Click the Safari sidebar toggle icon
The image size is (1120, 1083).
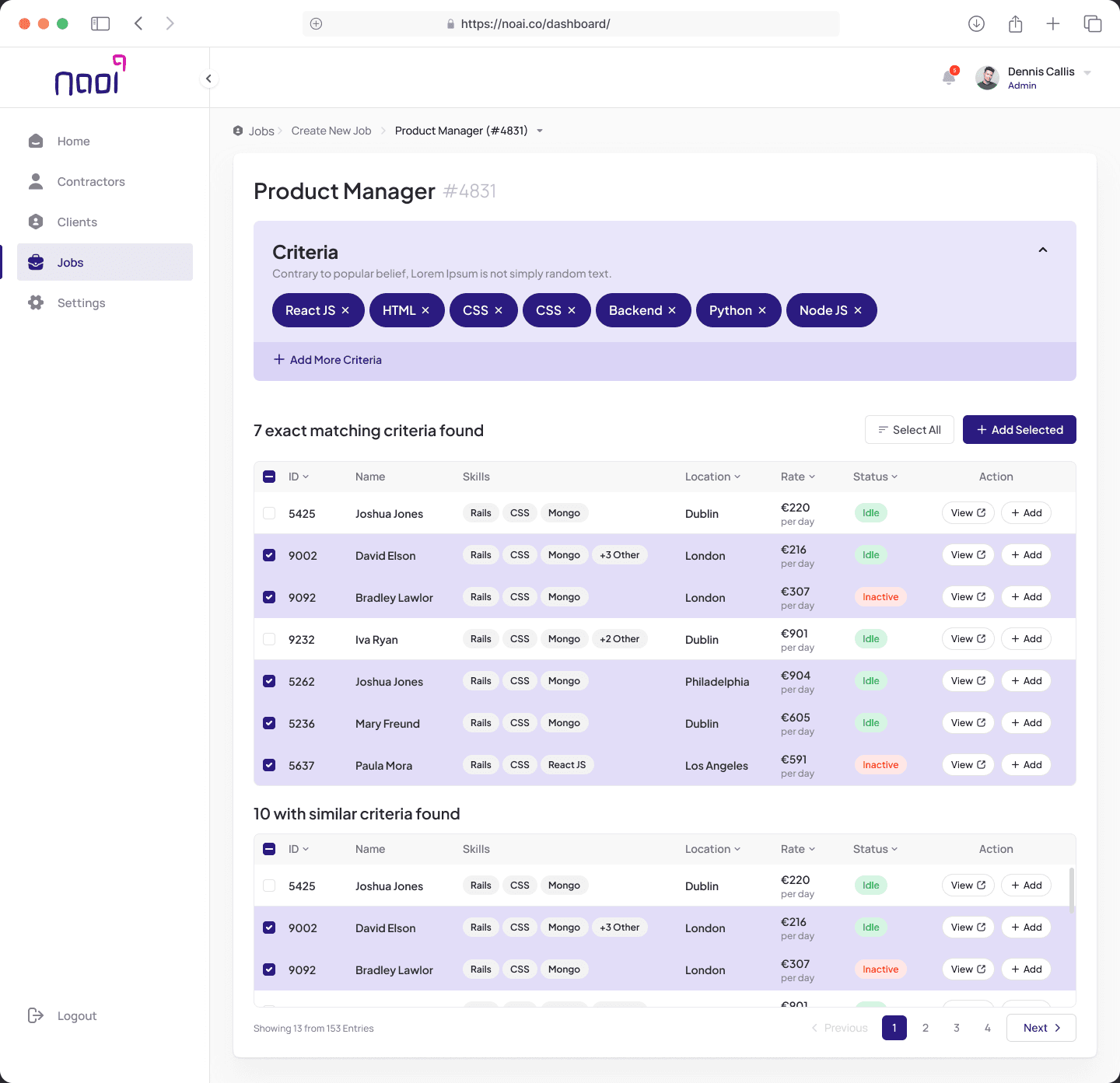click(100, 23)
